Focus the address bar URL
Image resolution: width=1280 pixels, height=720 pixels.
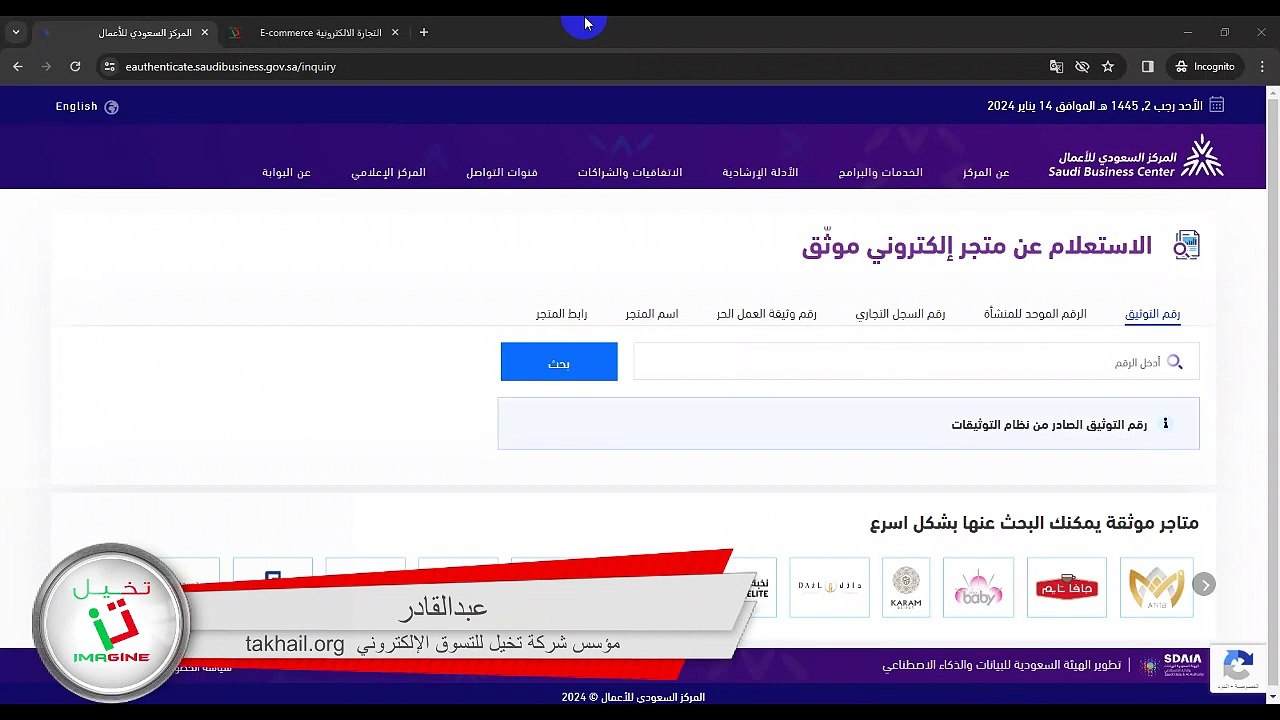(231, 67)
